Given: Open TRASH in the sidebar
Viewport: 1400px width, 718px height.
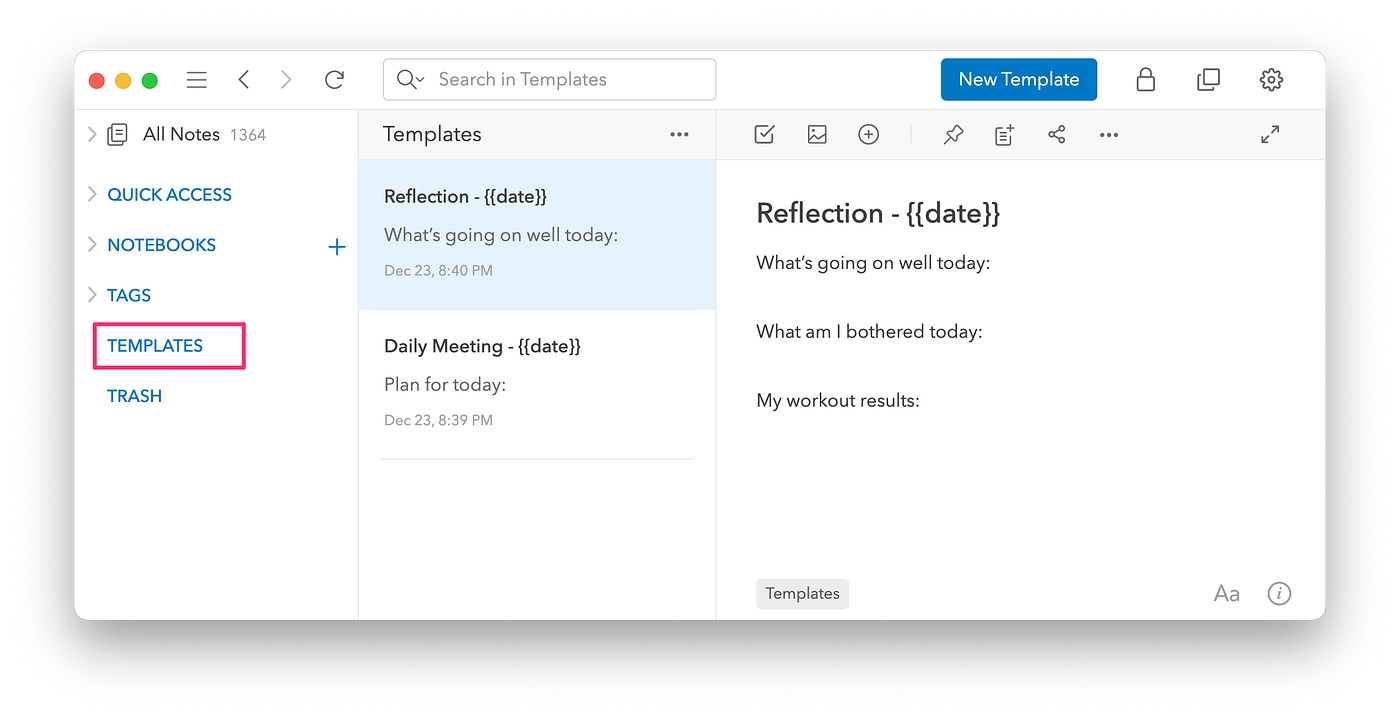Looking at the screenshot, I should pos(134,396).
